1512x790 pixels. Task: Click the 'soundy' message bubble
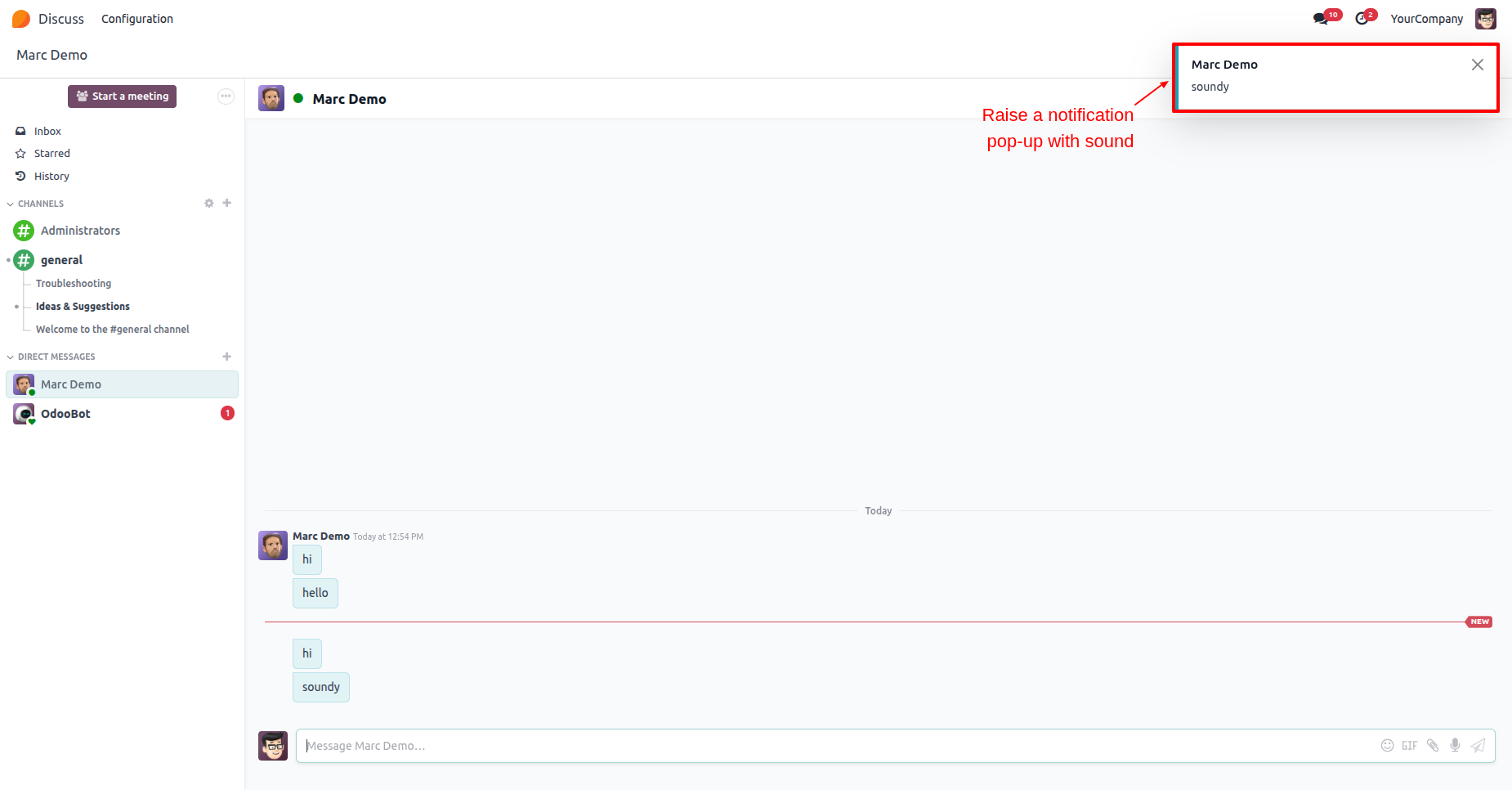pyautogui.click(x=321, y=687)
